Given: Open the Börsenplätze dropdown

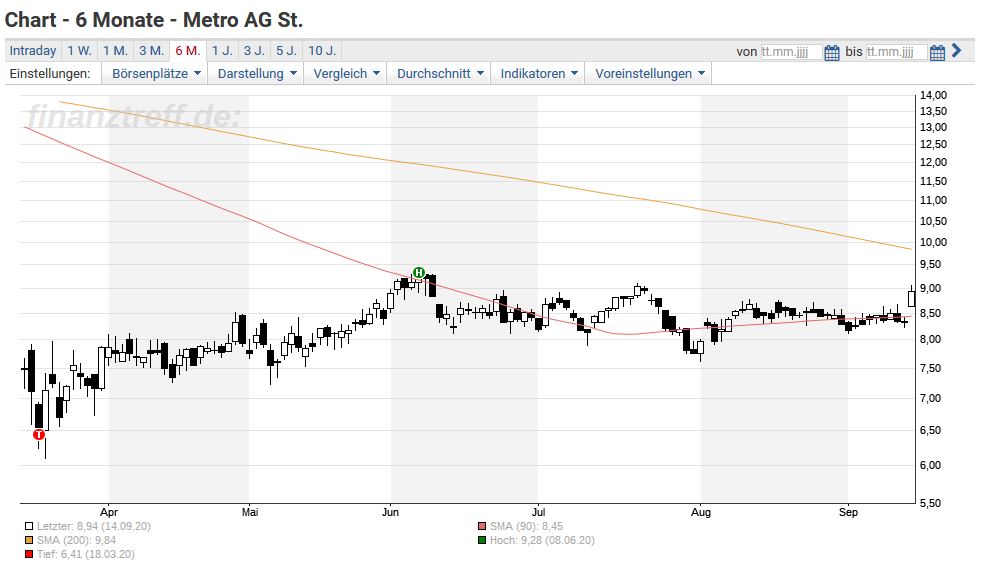Looking at the screenshot, I should pos(156,74).
